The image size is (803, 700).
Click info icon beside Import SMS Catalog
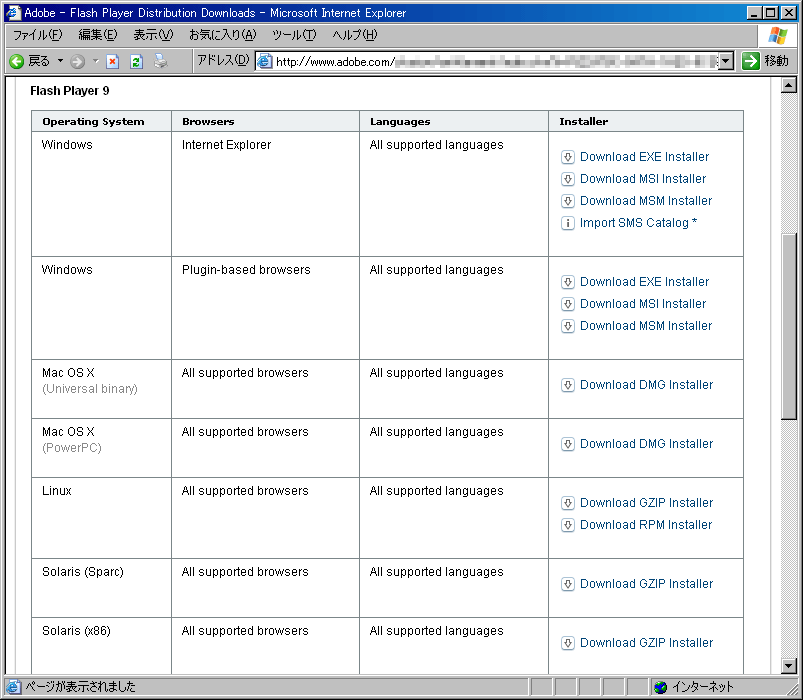[x=567, y=223]
